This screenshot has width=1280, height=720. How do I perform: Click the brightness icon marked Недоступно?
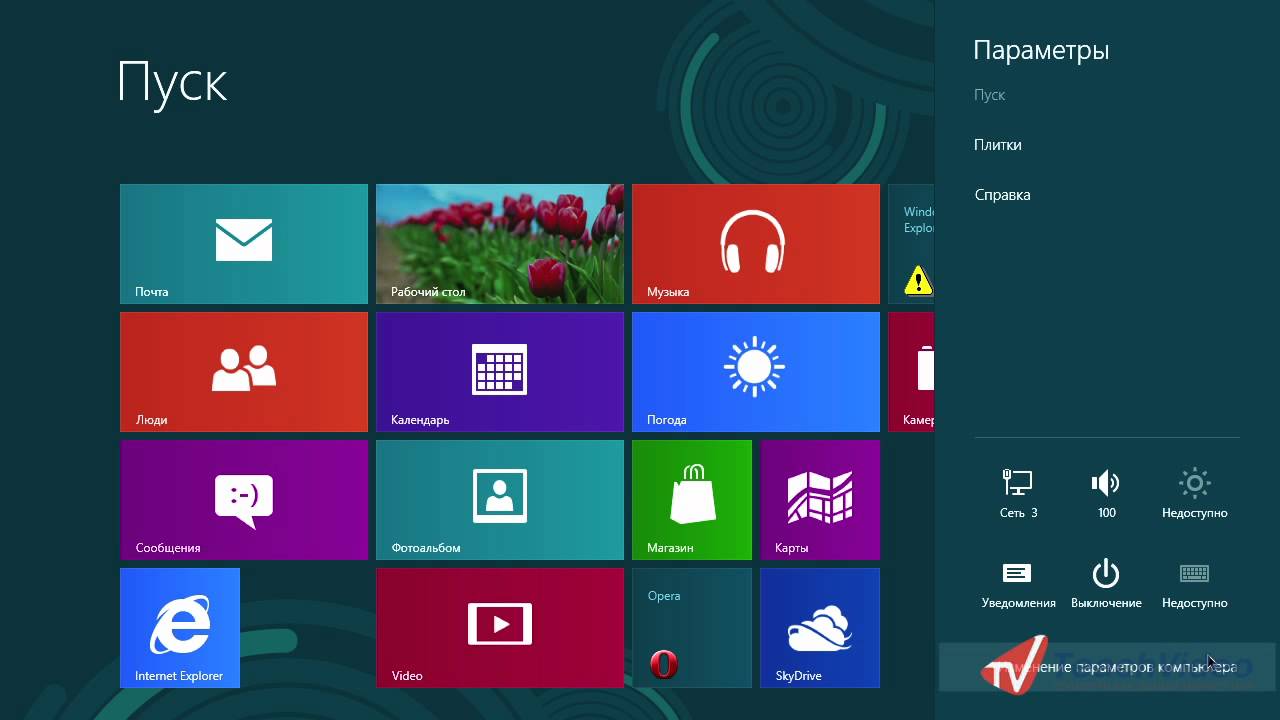(1194, 493)
